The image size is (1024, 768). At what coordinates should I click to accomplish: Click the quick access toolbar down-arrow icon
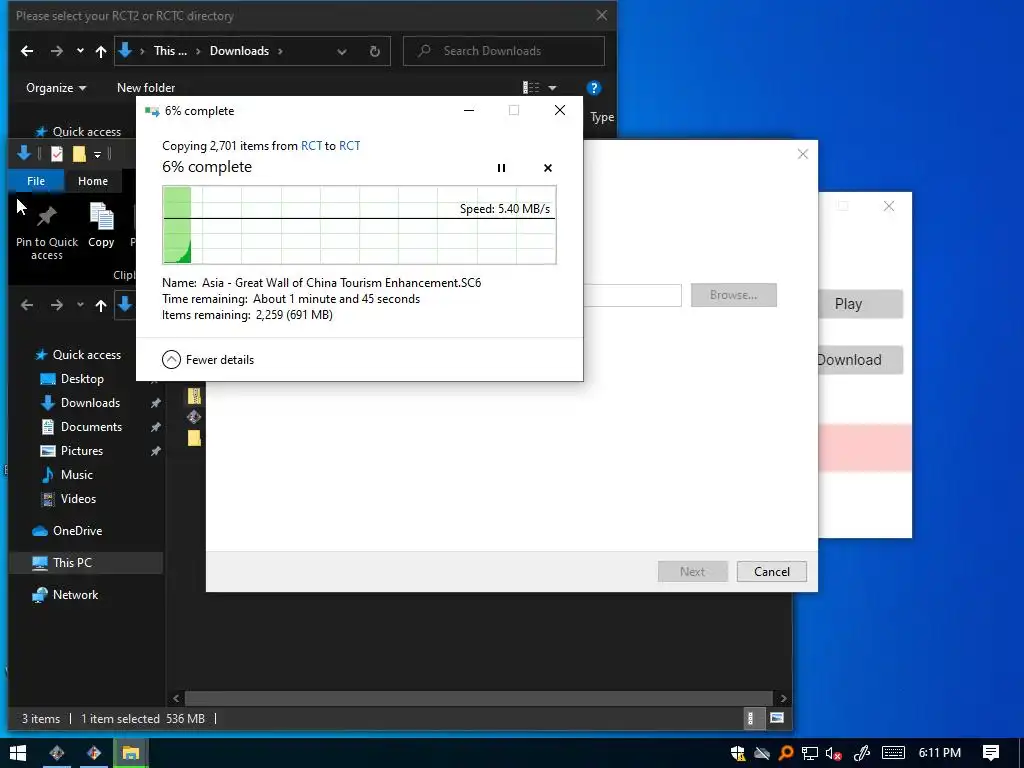pos(24,153)
